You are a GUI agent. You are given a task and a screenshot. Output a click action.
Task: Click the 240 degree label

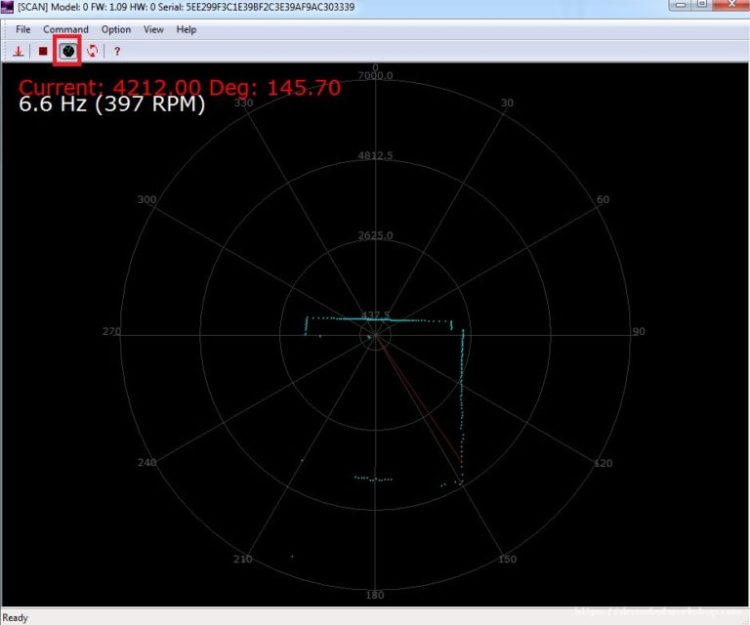click(x=147, y=463)
